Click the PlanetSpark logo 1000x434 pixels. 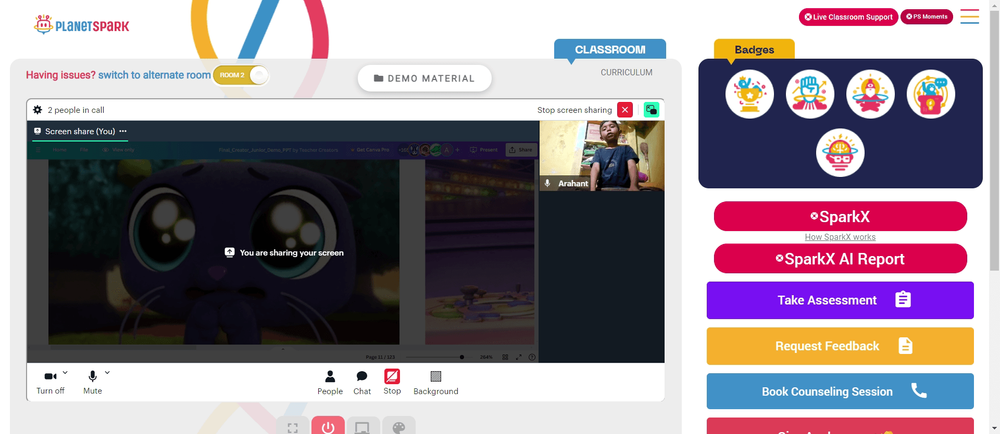tap(81, 25)
